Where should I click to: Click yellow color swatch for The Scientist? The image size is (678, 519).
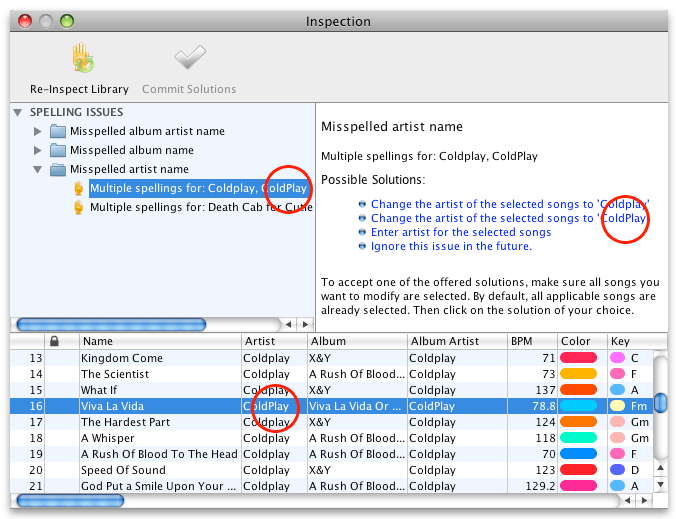(x=578, y=374)
